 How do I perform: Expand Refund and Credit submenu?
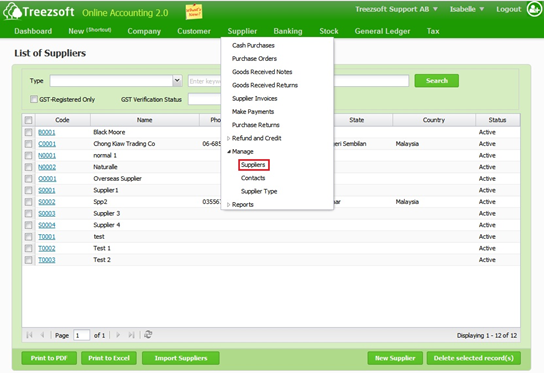(x=228, y=138)
